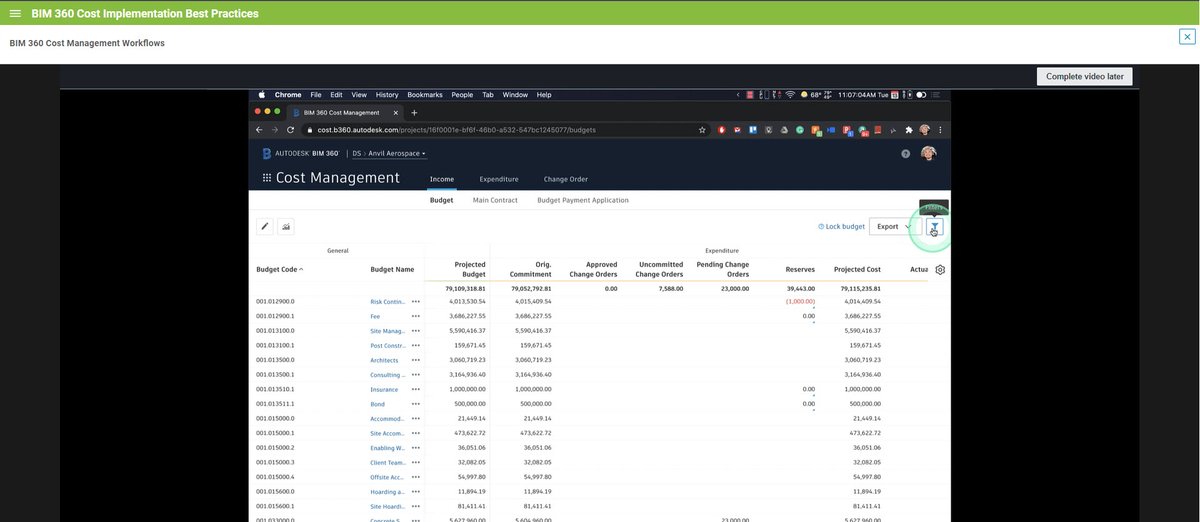Open table column settings gear
Screen dimensions: 1200x522
click(940, 269)
